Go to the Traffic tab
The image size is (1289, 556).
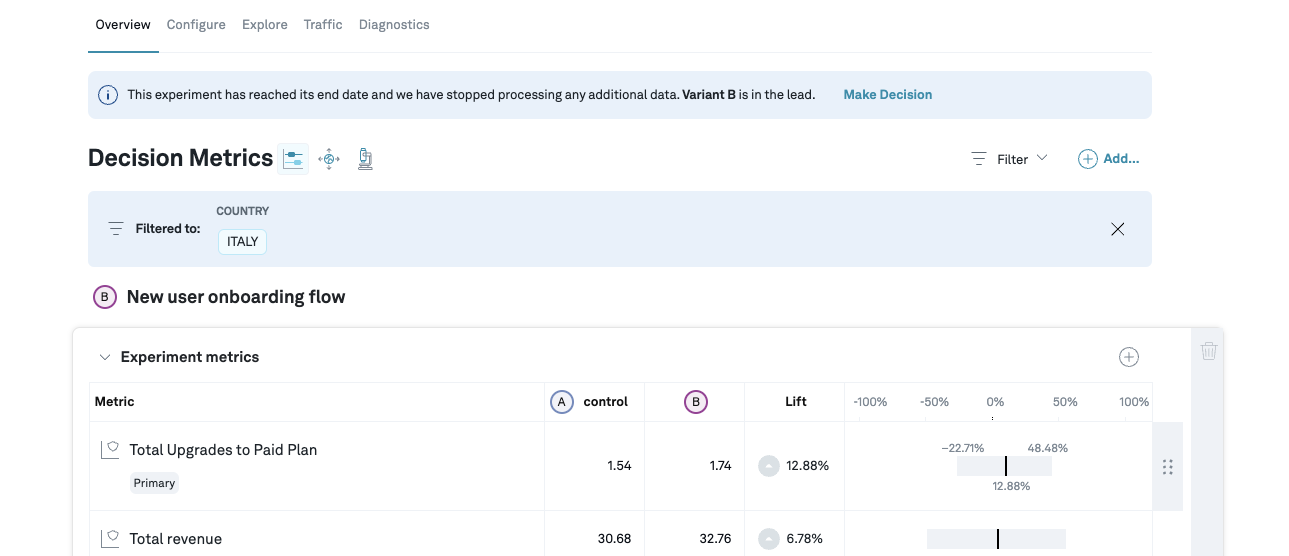[323, 25]
